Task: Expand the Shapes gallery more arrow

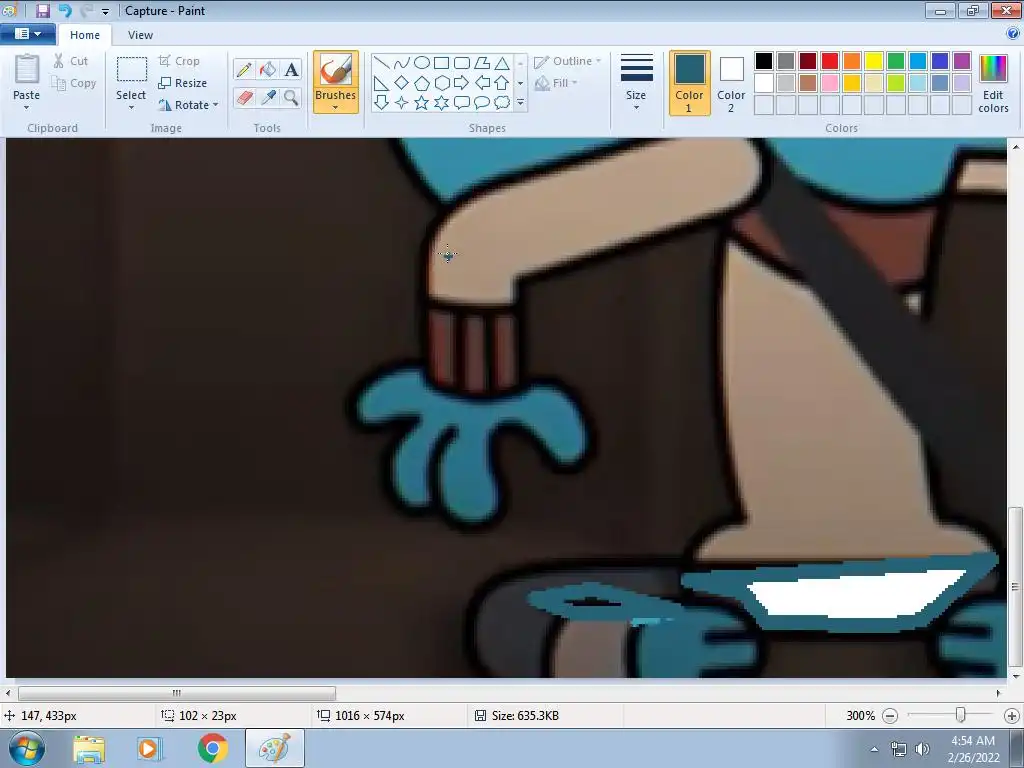Action: click(520, 103)
